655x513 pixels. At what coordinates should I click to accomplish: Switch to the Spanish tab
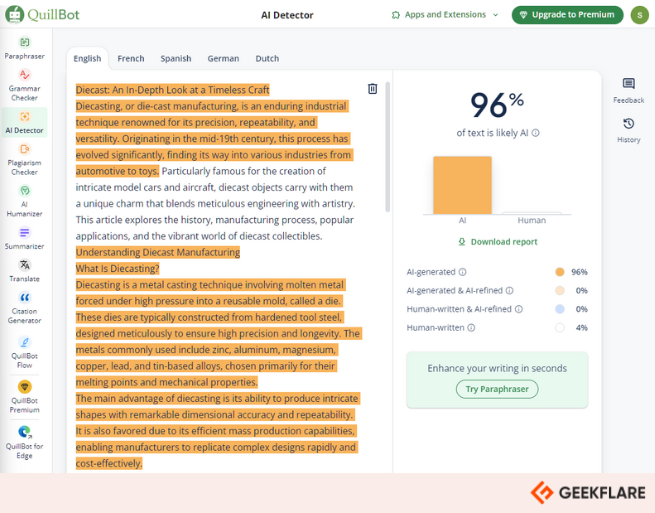point(176,58)
